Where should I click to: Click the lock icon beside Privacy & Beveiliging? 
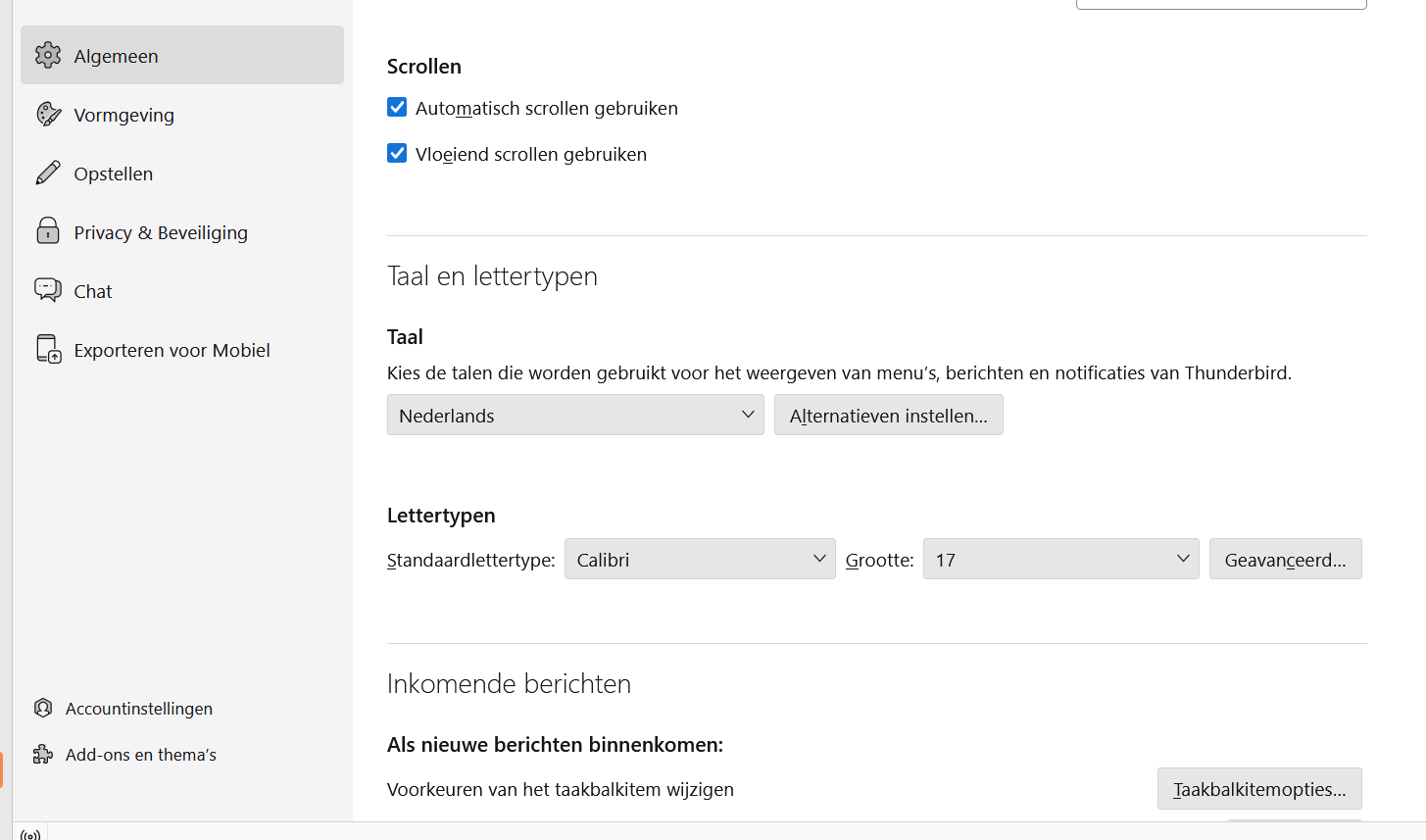coord(46,231)
